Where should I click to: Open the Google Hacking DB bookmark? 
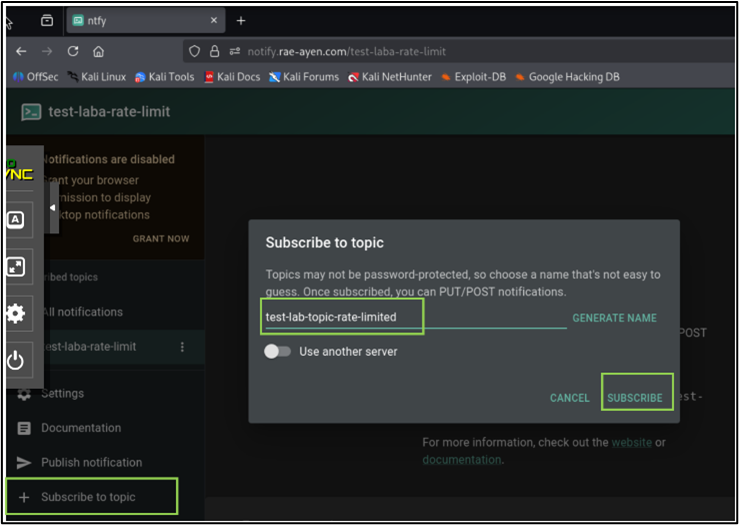click(x=567, y=77)
